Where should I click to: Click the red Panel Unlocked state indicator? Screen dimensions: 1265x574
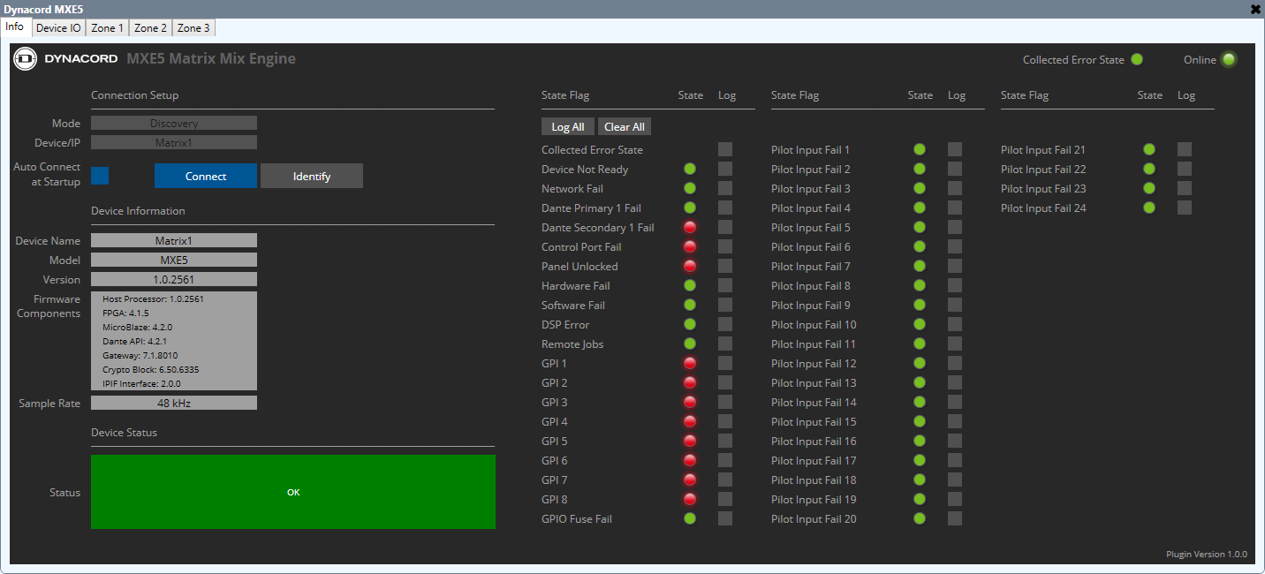(690, 267)
